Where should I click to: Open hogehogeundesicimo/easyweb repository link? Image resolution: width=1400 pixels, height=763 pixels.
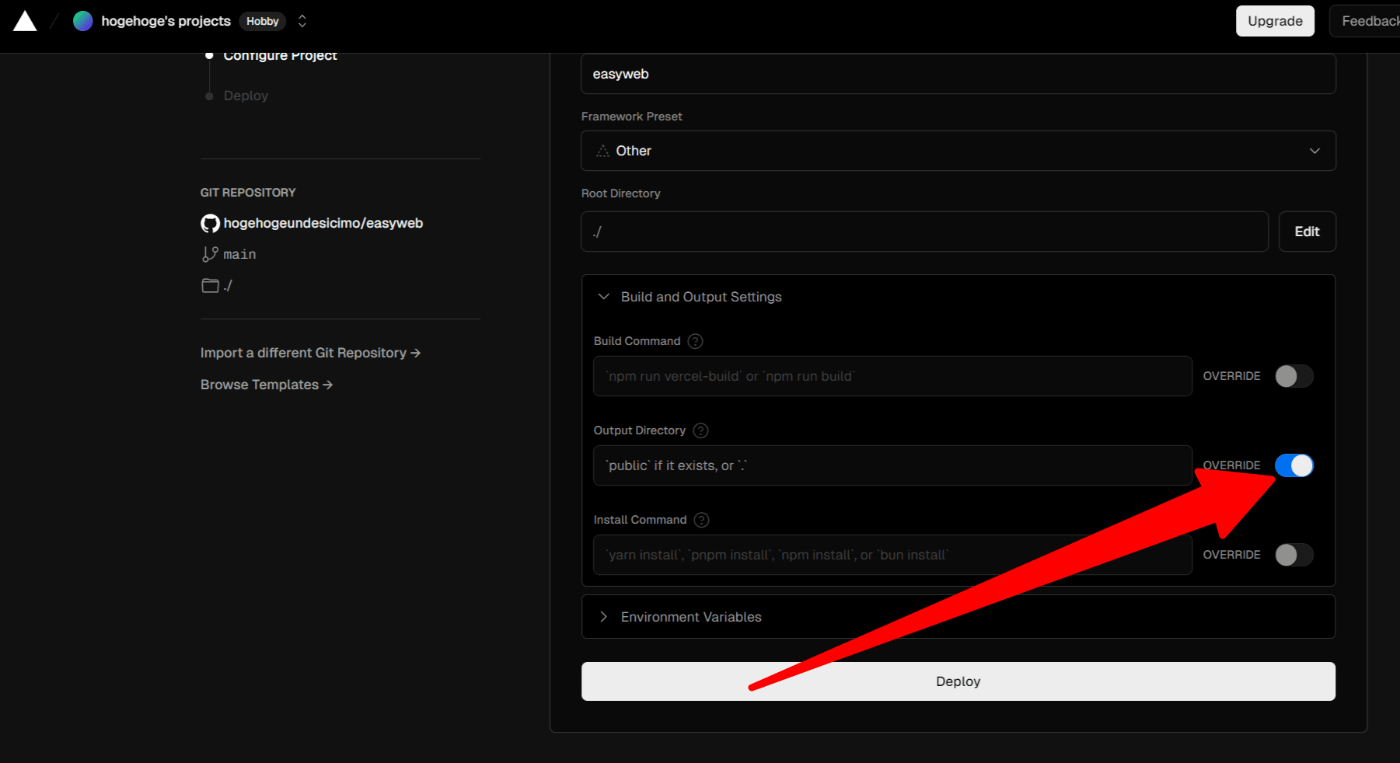click(323, 223)
